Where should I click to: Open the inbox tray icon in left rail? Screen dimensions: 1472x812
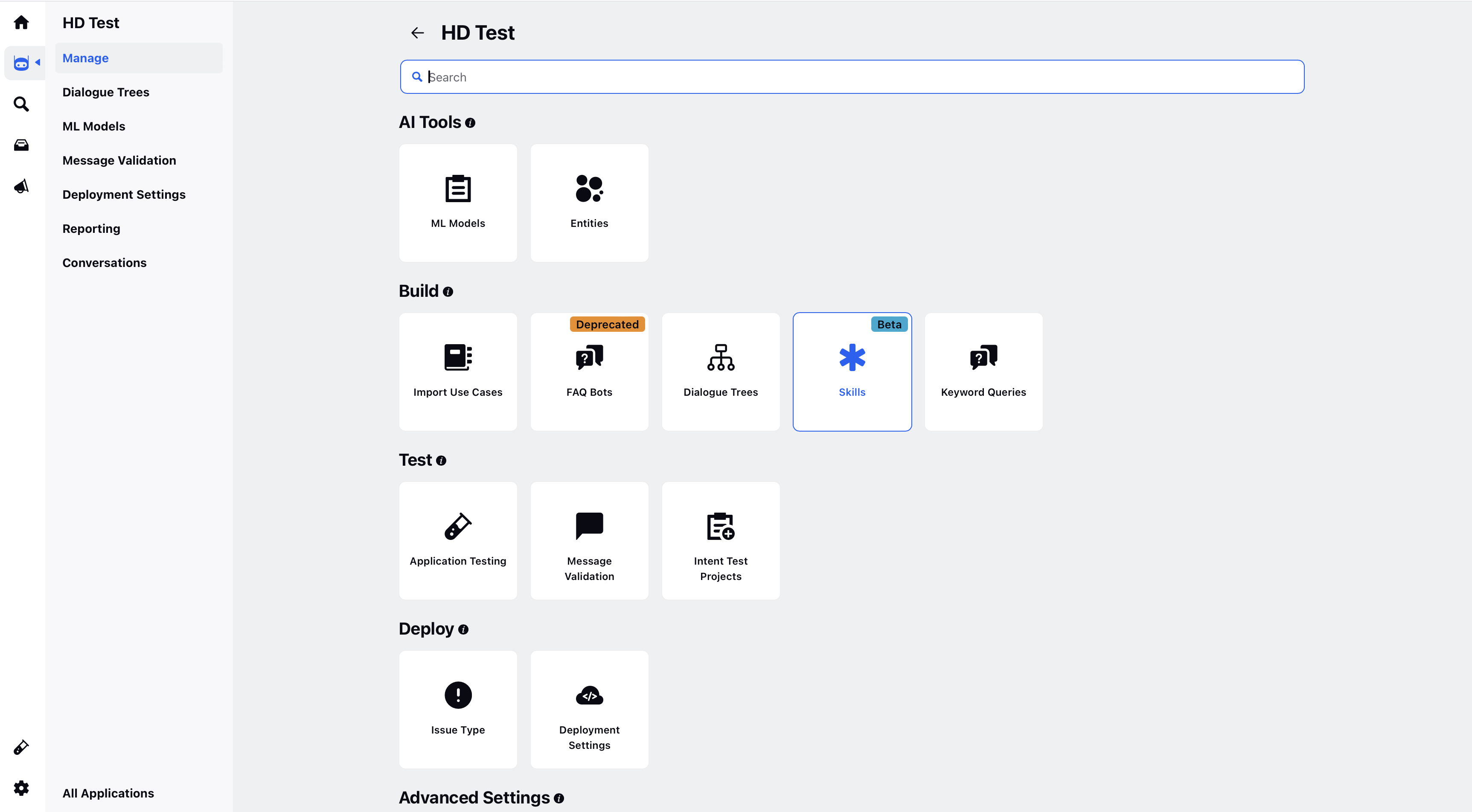point(21,145)
